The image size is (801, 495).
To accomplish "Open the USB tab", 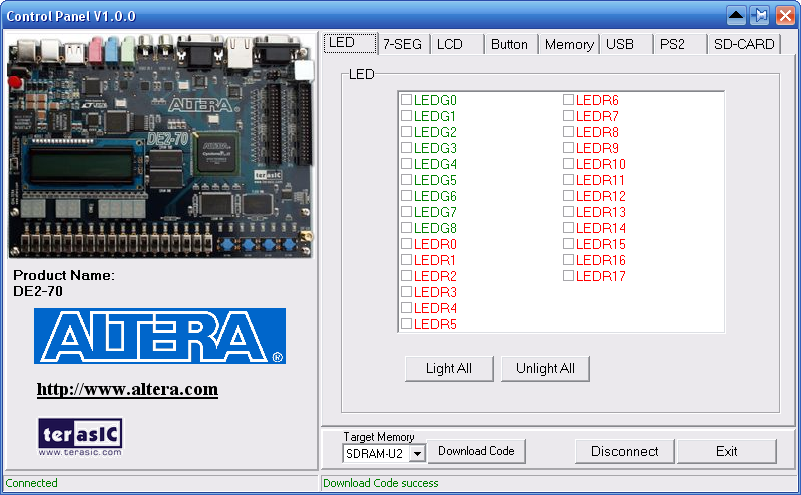I will [626, 44].
